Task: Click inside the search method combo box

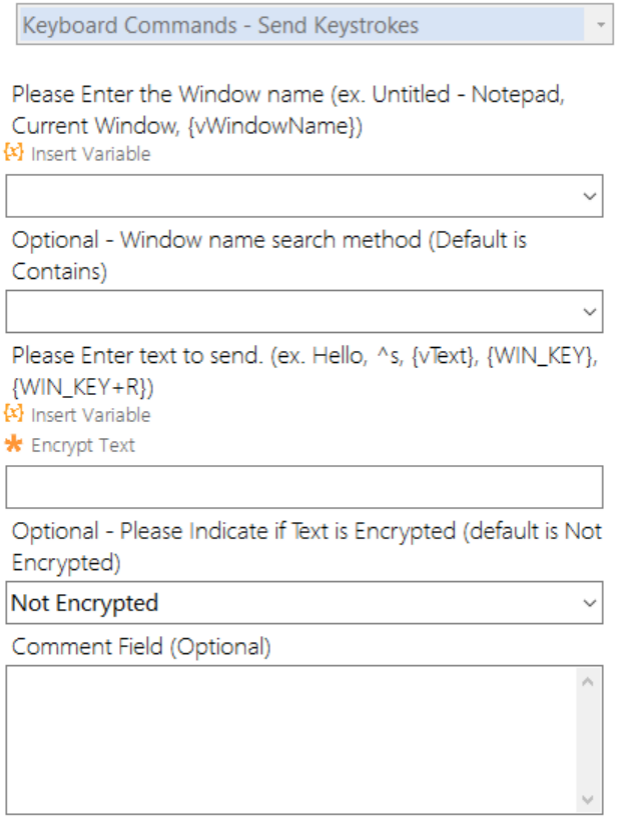Action: click(290, 312)
